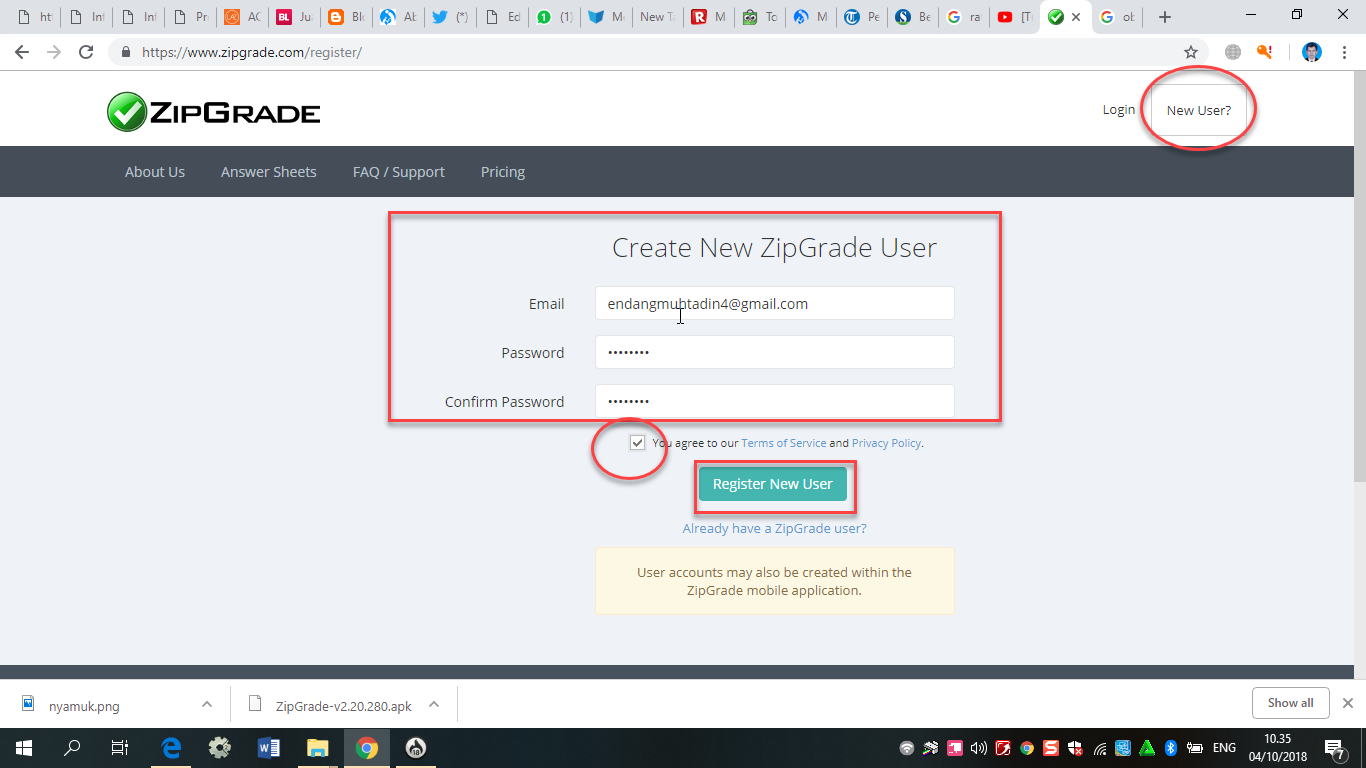The height and width of the screenshot is (768, 1366).
Task: Open taskbar search magnifier
Action: (72, 748)
